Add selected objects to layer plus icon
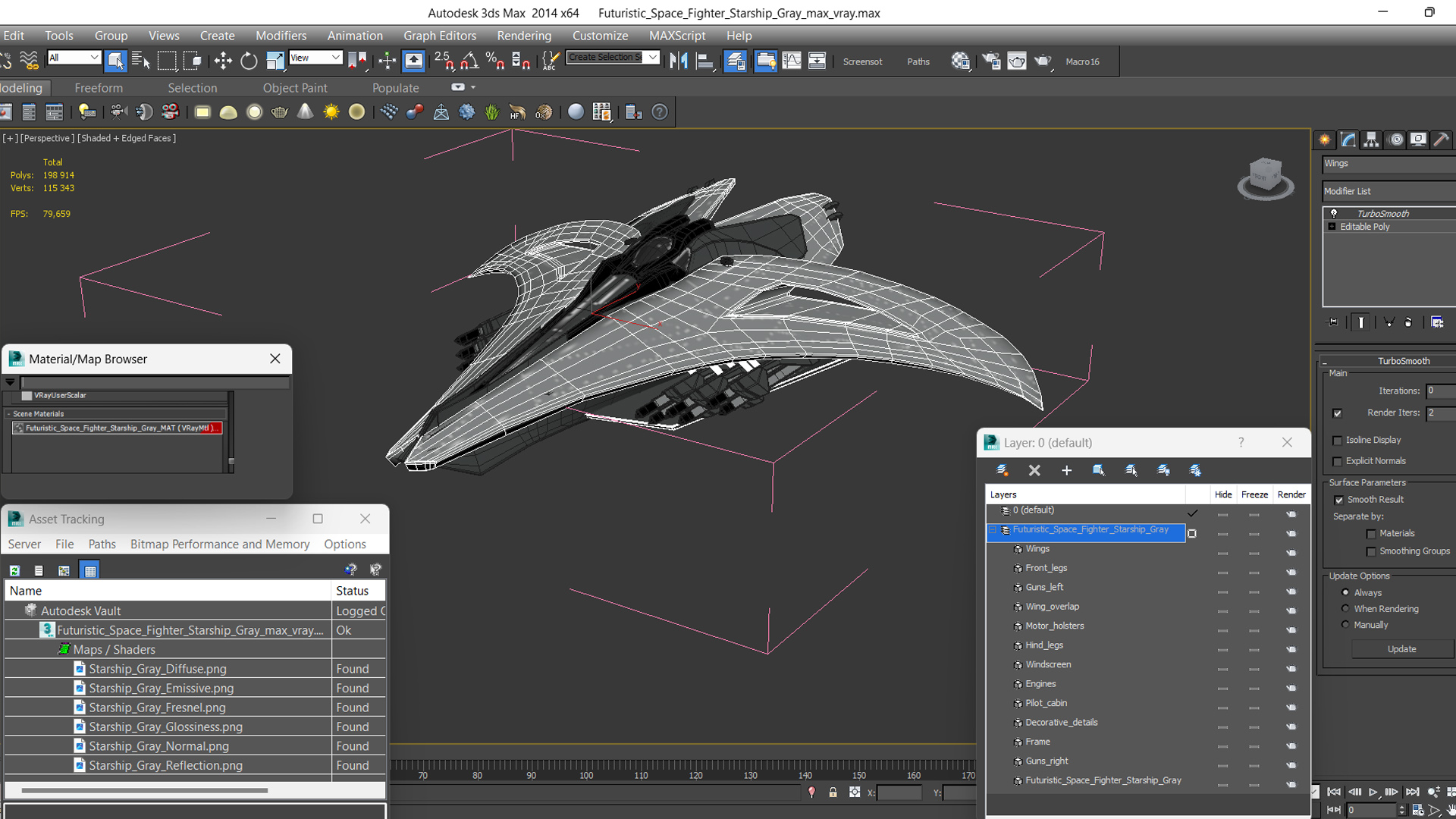Viewport: 1456px width, 819px height. [1066, 470]
